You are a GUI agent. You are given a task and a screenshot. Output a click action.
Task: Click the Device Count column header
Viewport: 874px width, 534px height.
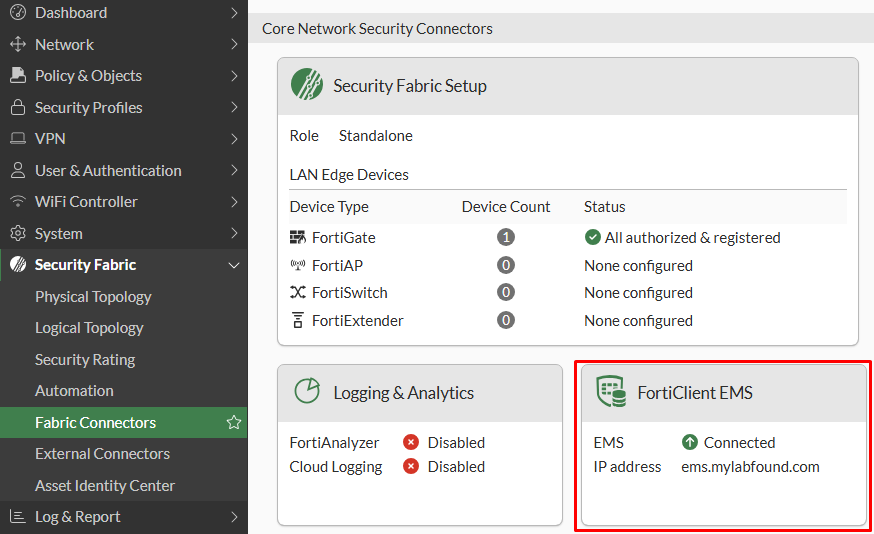point(506,207)
